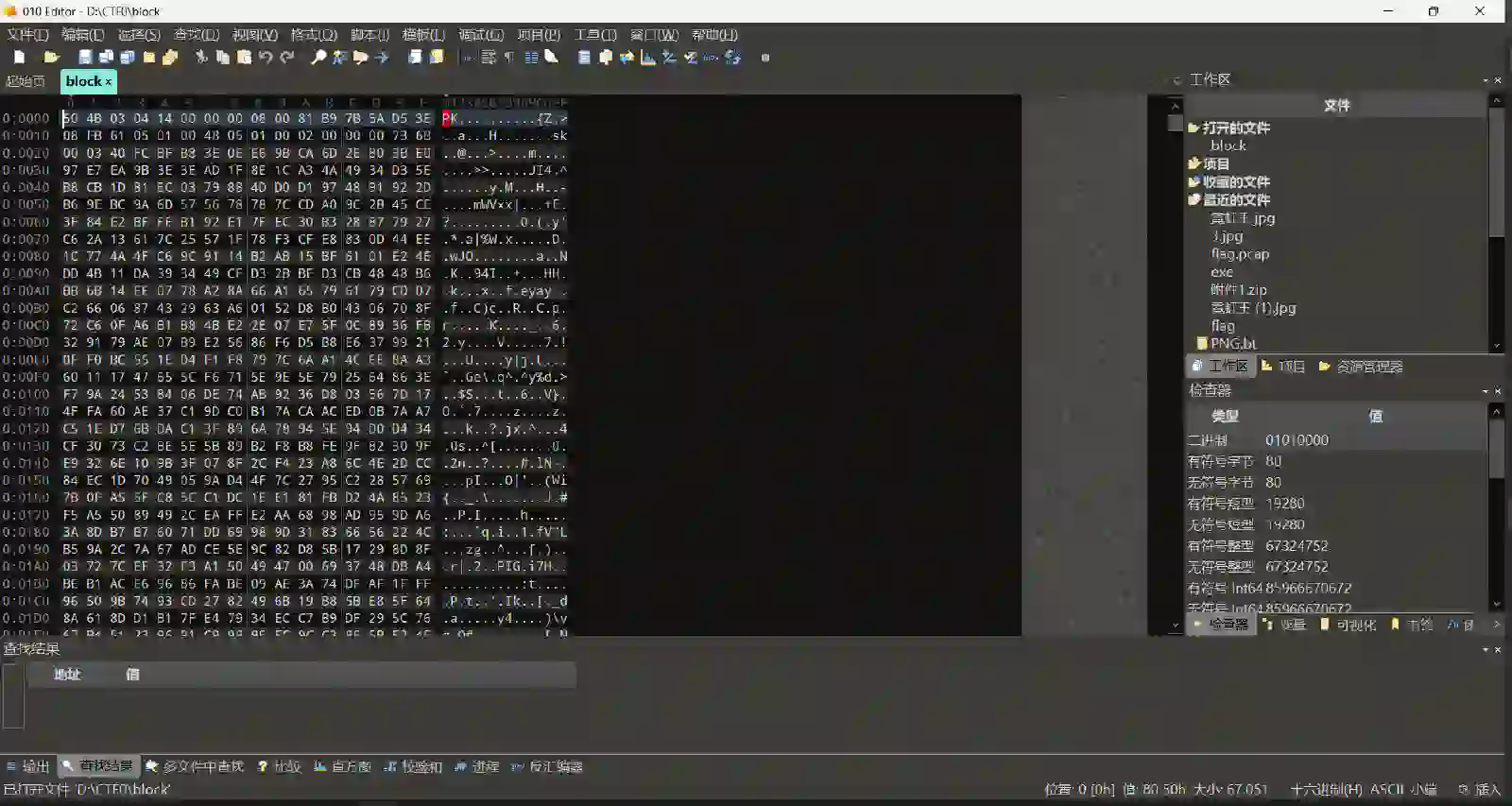Click the Paste clipboard icon

click(244, 58)
